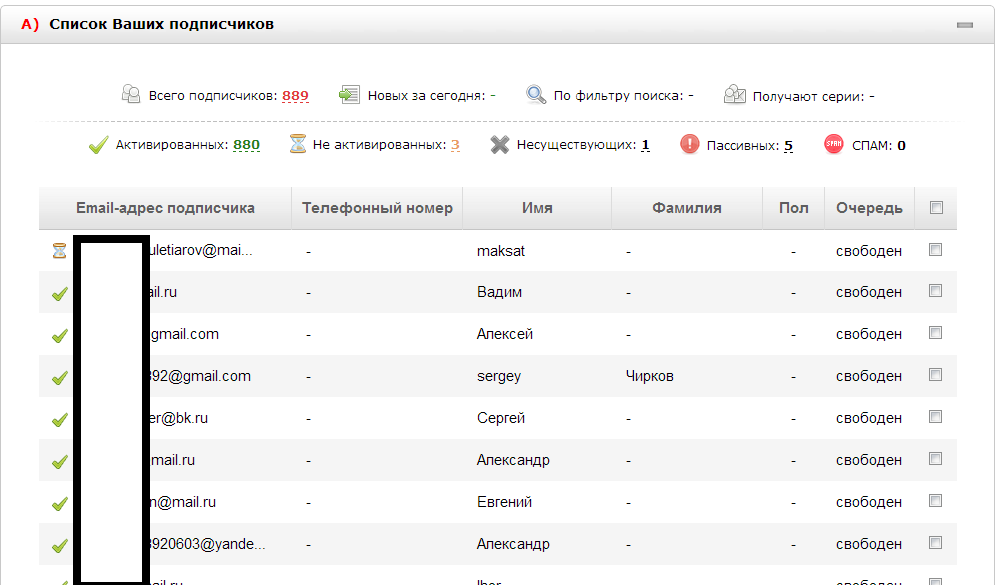Screen dimensions: 1002x585
Task: Click the red SPAM icon
Action: point(833,144)
